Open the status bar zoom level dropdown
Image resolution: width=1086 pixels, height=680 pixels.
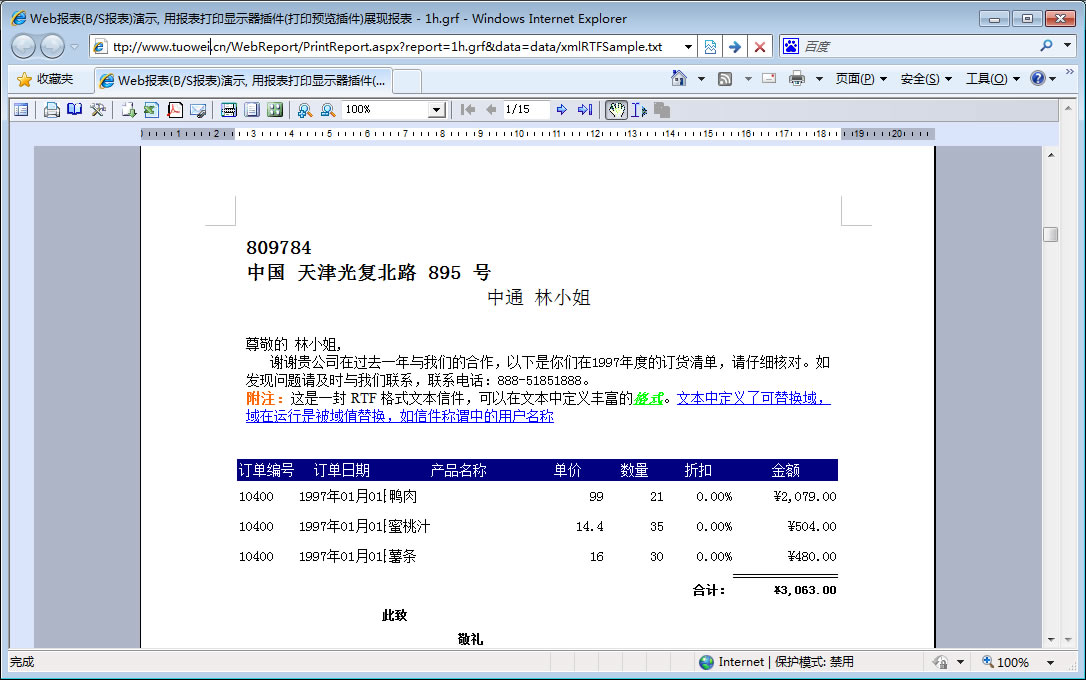click(x=1050, y=662)
